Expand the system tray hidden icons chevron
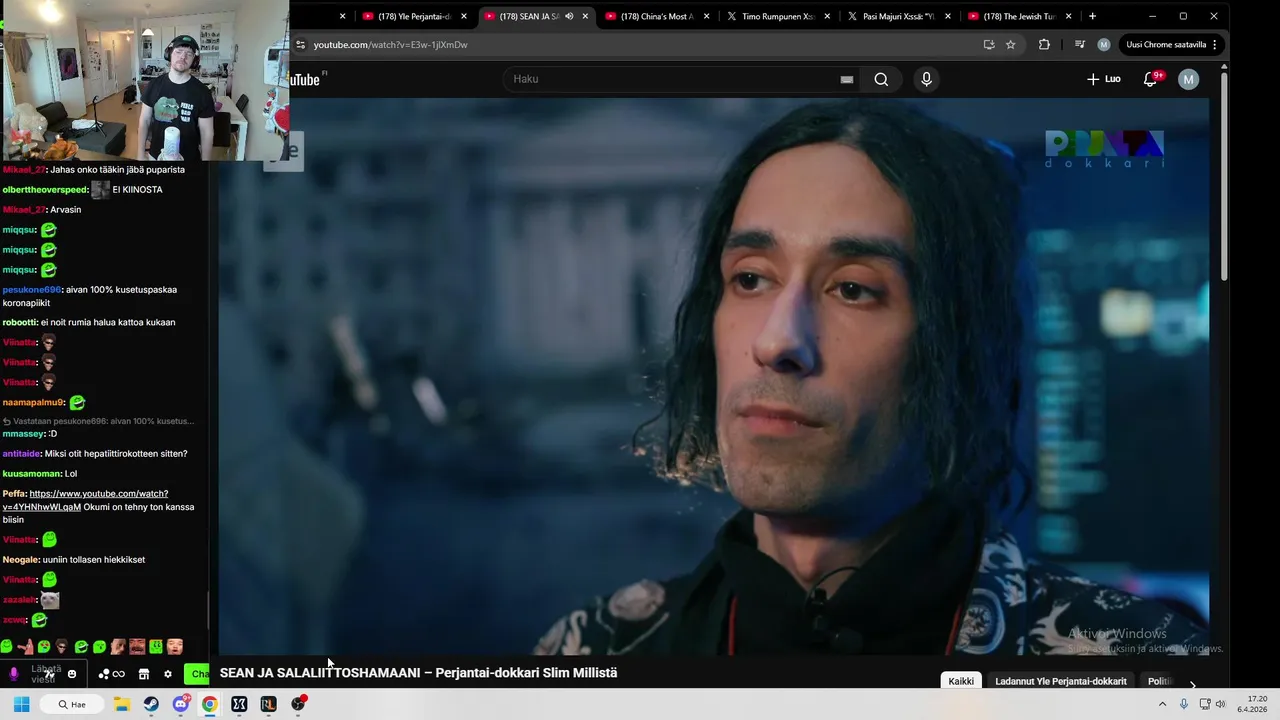1280x720 pixels. [1162, 704]
